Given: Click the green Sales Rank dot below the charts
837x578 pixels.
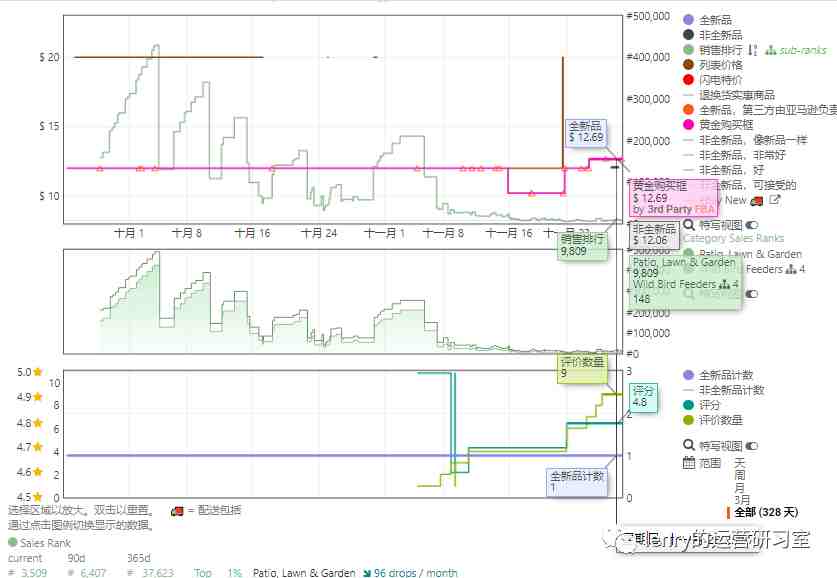Looking at the screenshot, I should coord(13,542).
